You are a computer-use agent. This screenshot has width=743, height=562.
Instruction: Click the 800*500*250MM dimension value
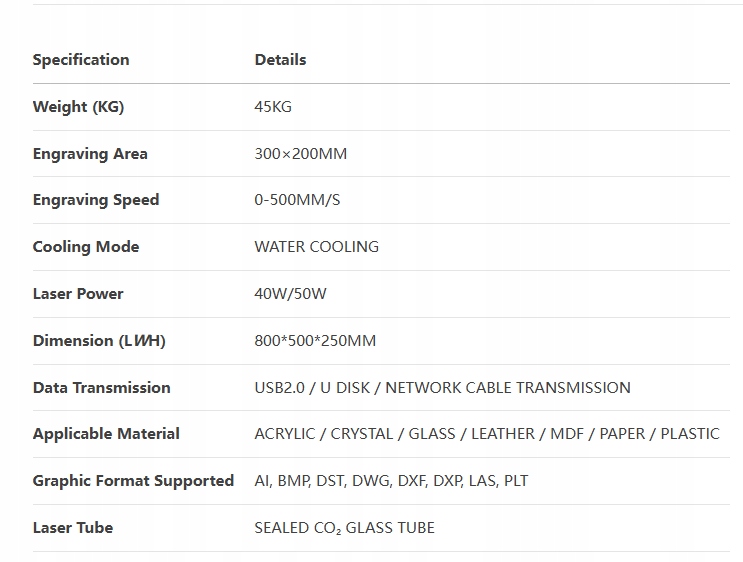point(315,341)
